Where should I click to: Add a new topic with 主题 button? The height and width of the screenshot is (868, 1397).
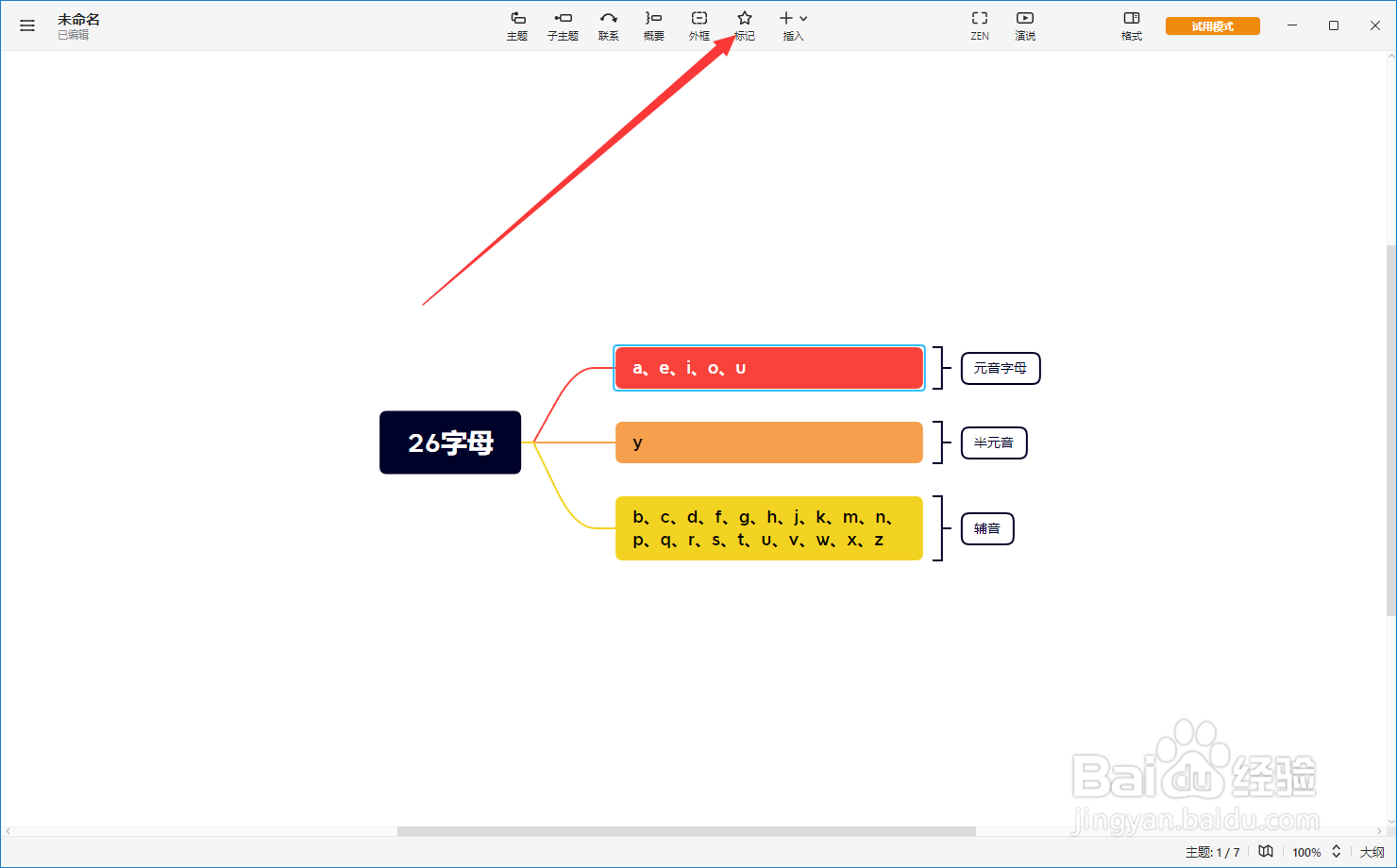[517, 26]
